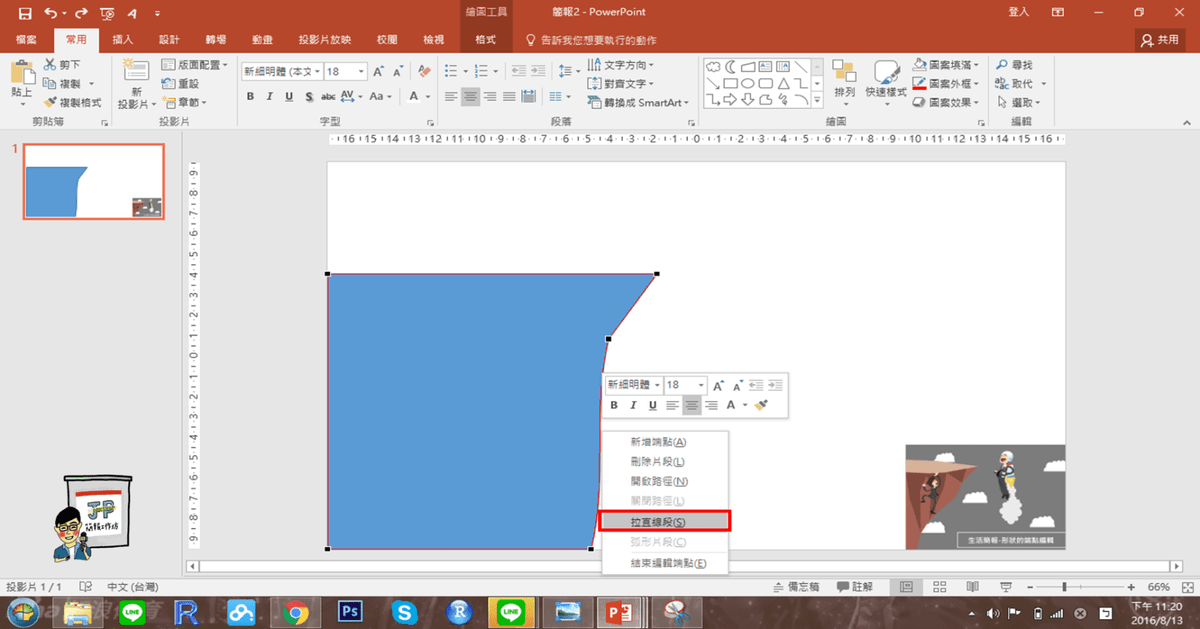Screen dimensions: 1200x629
Task: Toggle Strikethrough (abc) in ribbon
Action: 327,97
